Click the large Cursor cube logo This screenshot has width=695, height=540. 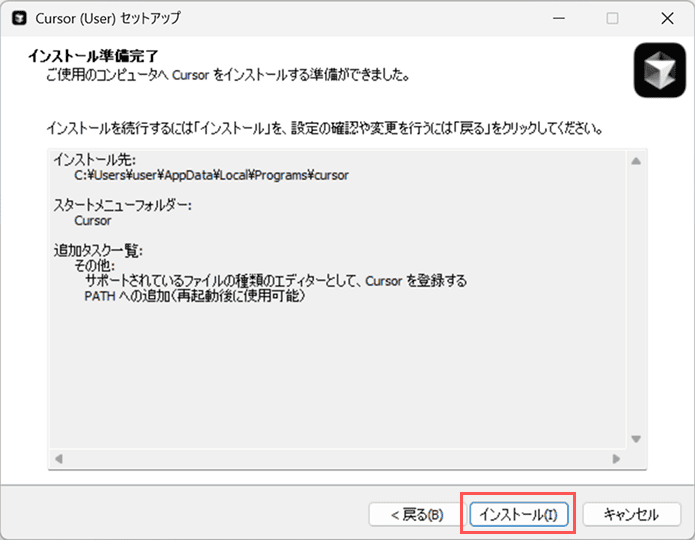coord(660,70)
